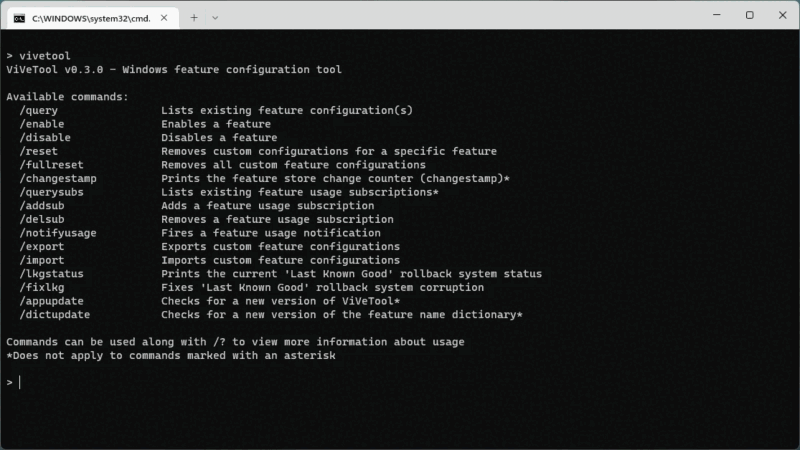Click the /changestamp command name
The image size is (800, 450).
57,178
